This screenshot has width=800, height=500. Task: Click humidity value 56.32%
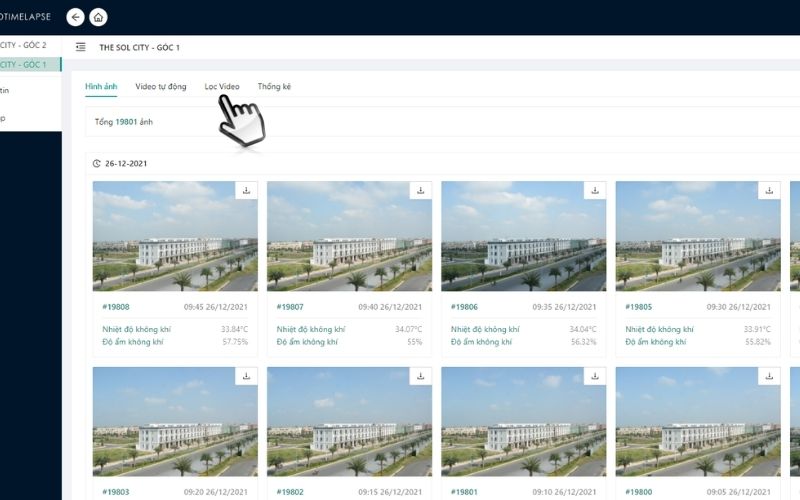pyautogui.click(x=584, y=341)
